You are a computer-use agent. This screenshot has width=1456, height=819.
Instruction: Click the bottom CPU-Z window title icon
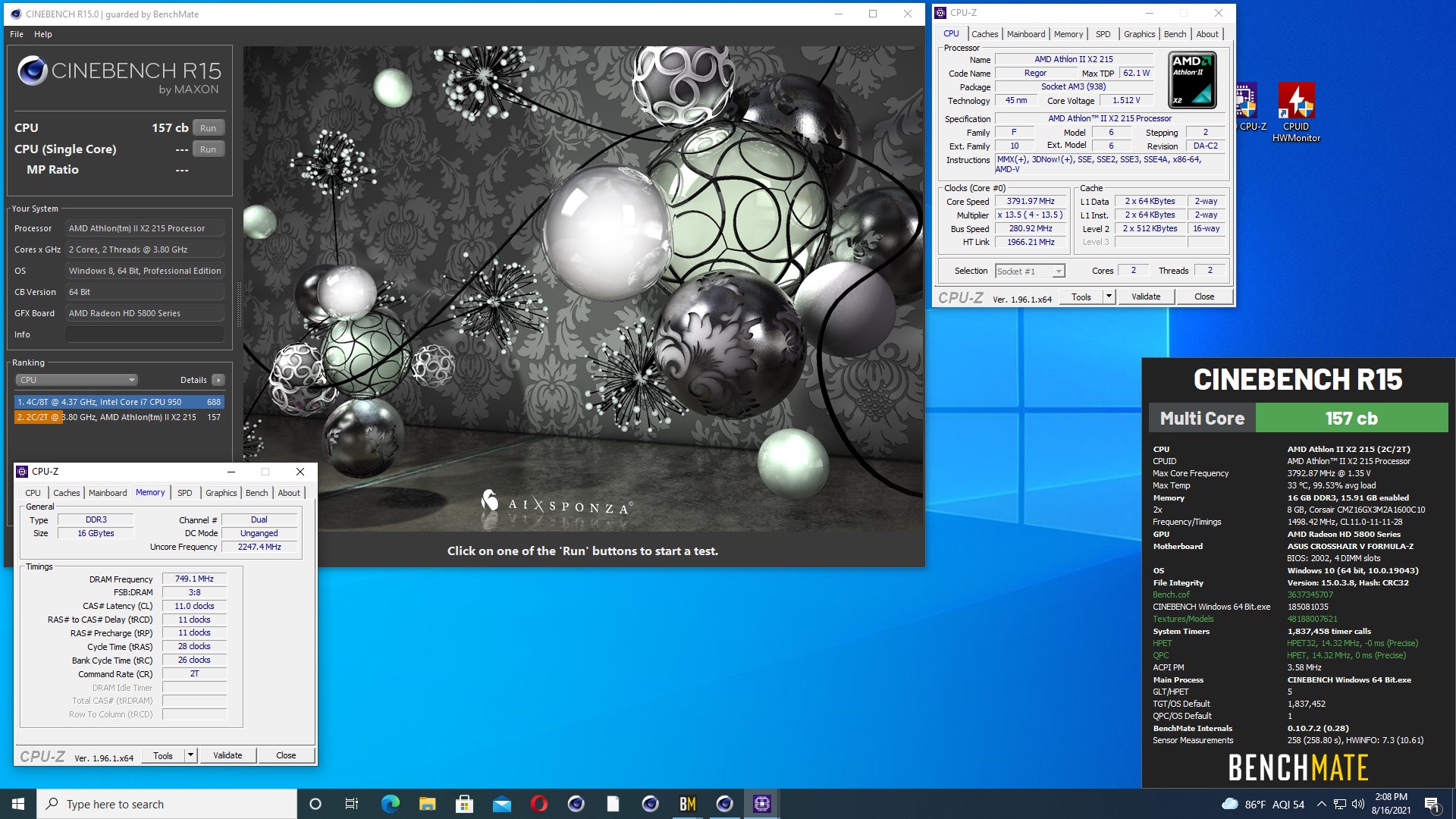click(23, 472)
